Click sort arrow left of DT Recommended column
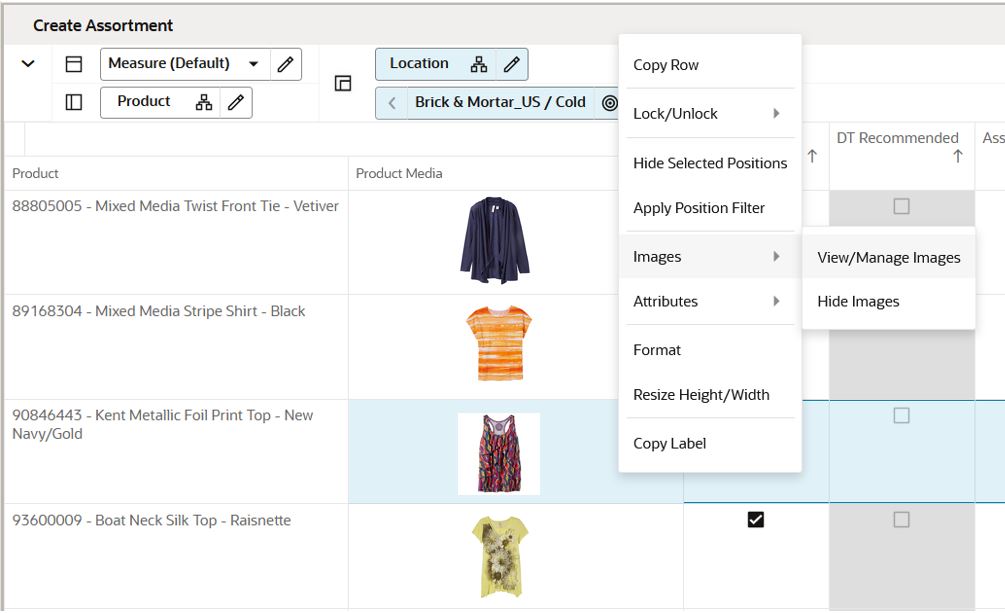The height and width of the screenshot is (613, 1005). coord(812,156)
